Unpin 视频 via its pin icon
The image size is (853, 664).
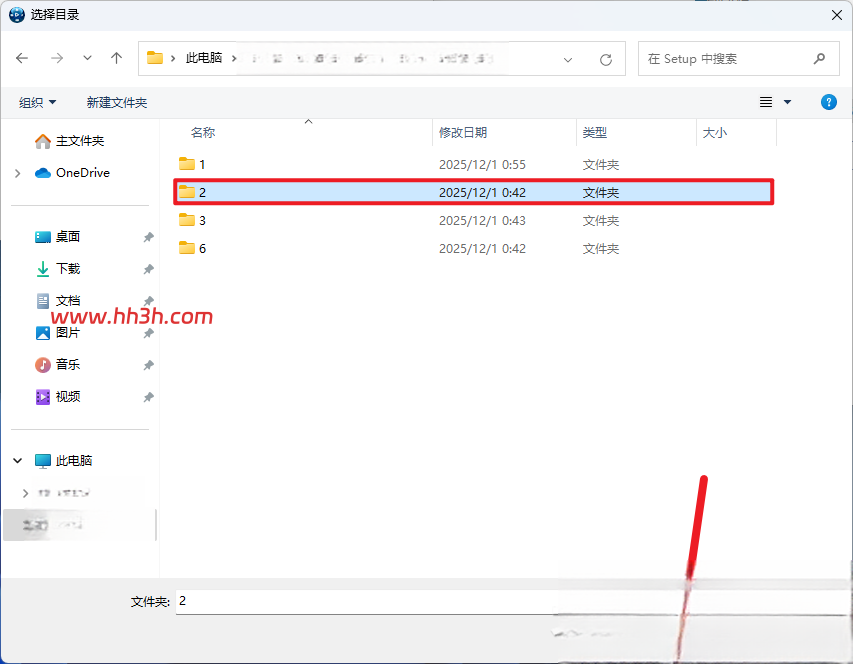[149, 397]
